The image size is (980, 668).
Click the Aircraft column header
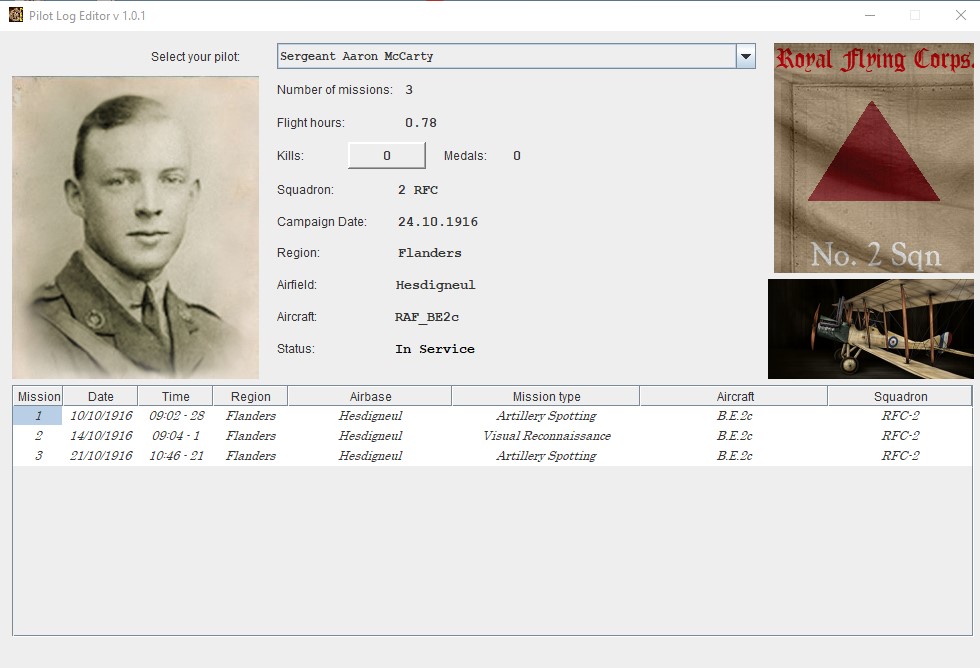tap(734, 396)
